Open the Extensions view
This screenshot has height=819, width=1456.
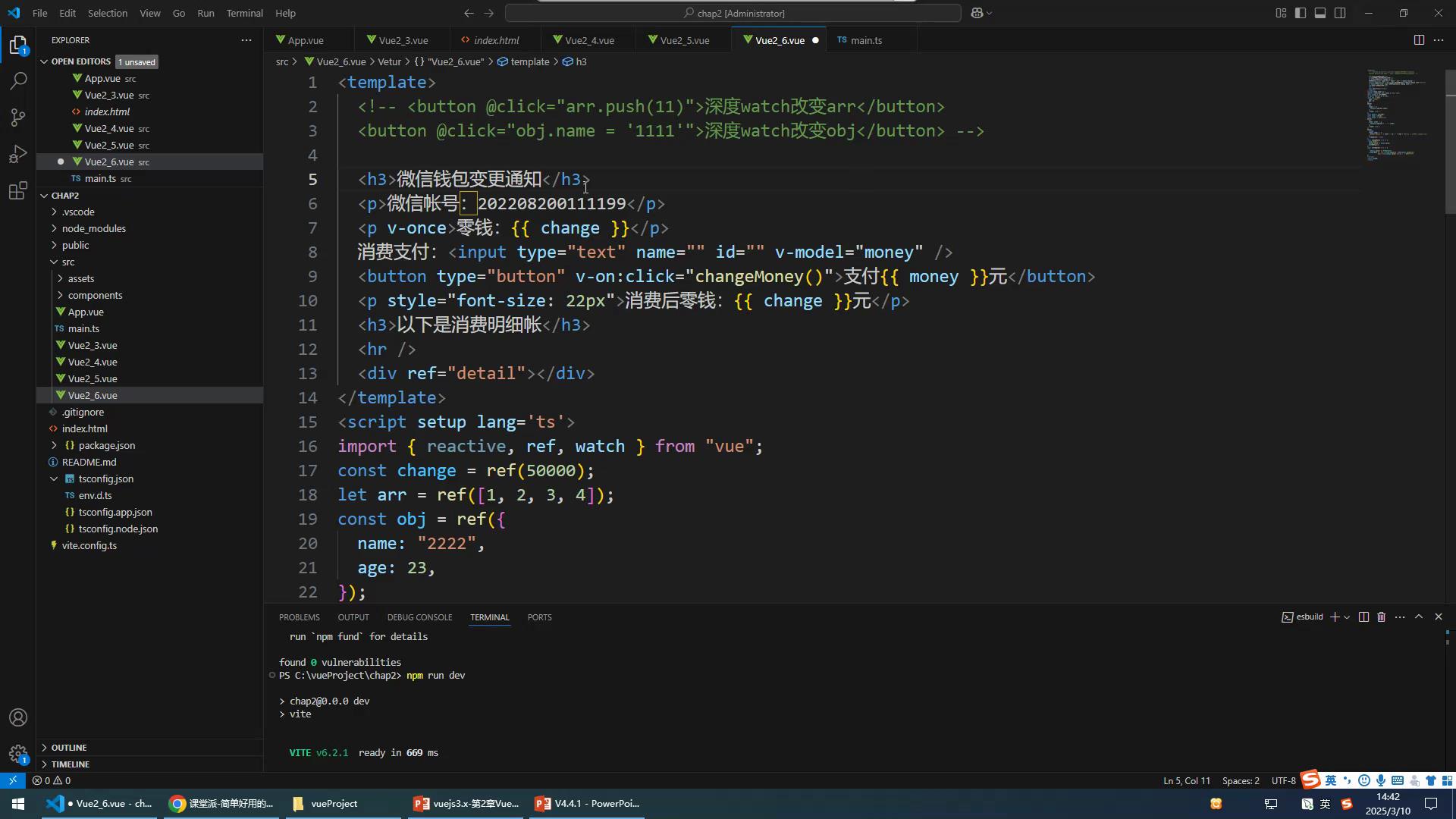pyautogui.click(x=18, y=190)
